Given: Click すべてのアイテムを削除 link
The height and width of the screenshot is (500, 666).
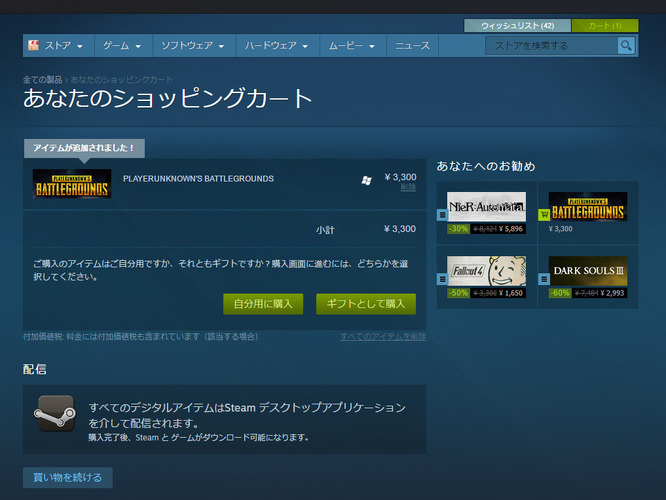Looking at the screenshot, I should pos(383,336).
